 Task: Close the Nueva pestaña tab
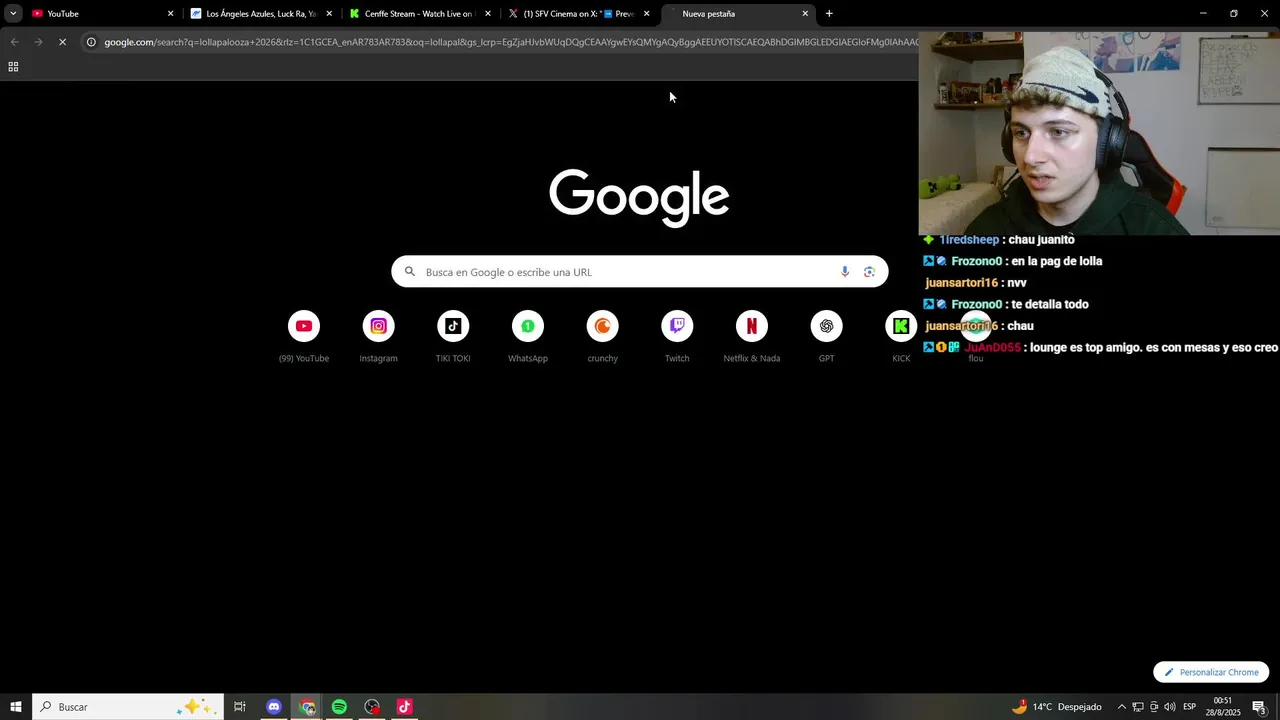(x=805, y=14)
